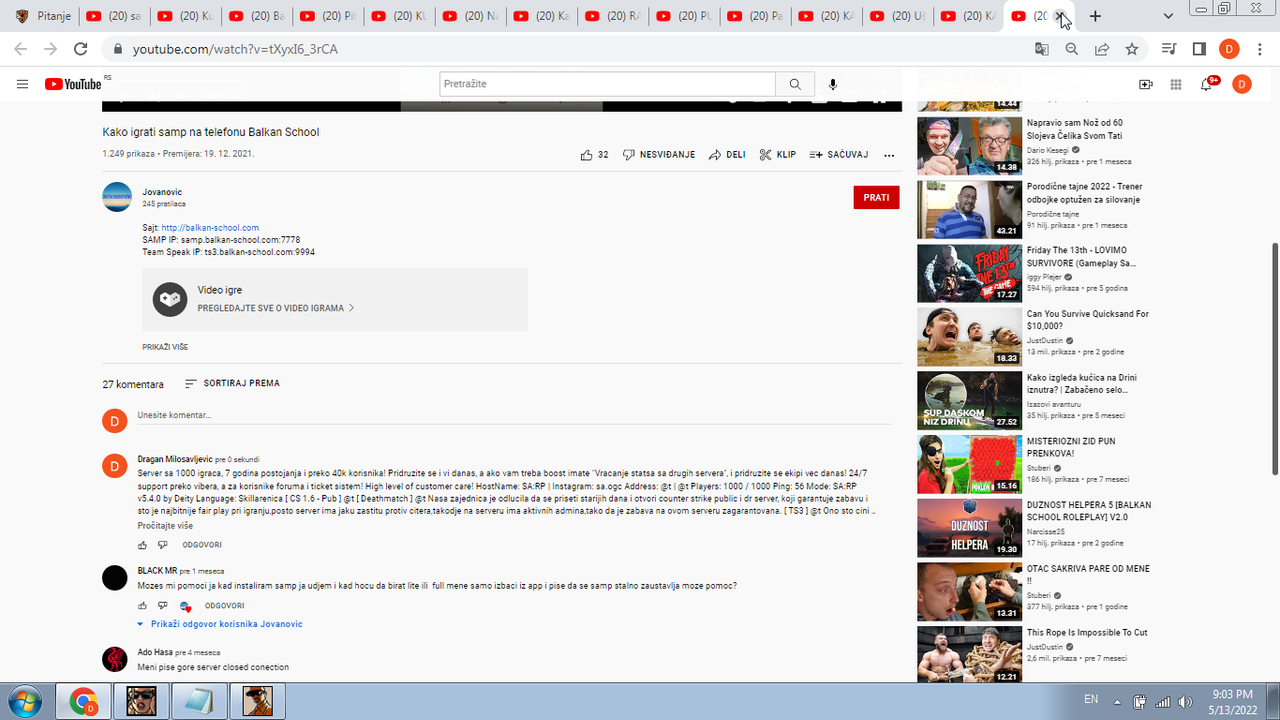Open Chrome profile D avatar
The image size is (1280, 720).
coord(1229,49)
